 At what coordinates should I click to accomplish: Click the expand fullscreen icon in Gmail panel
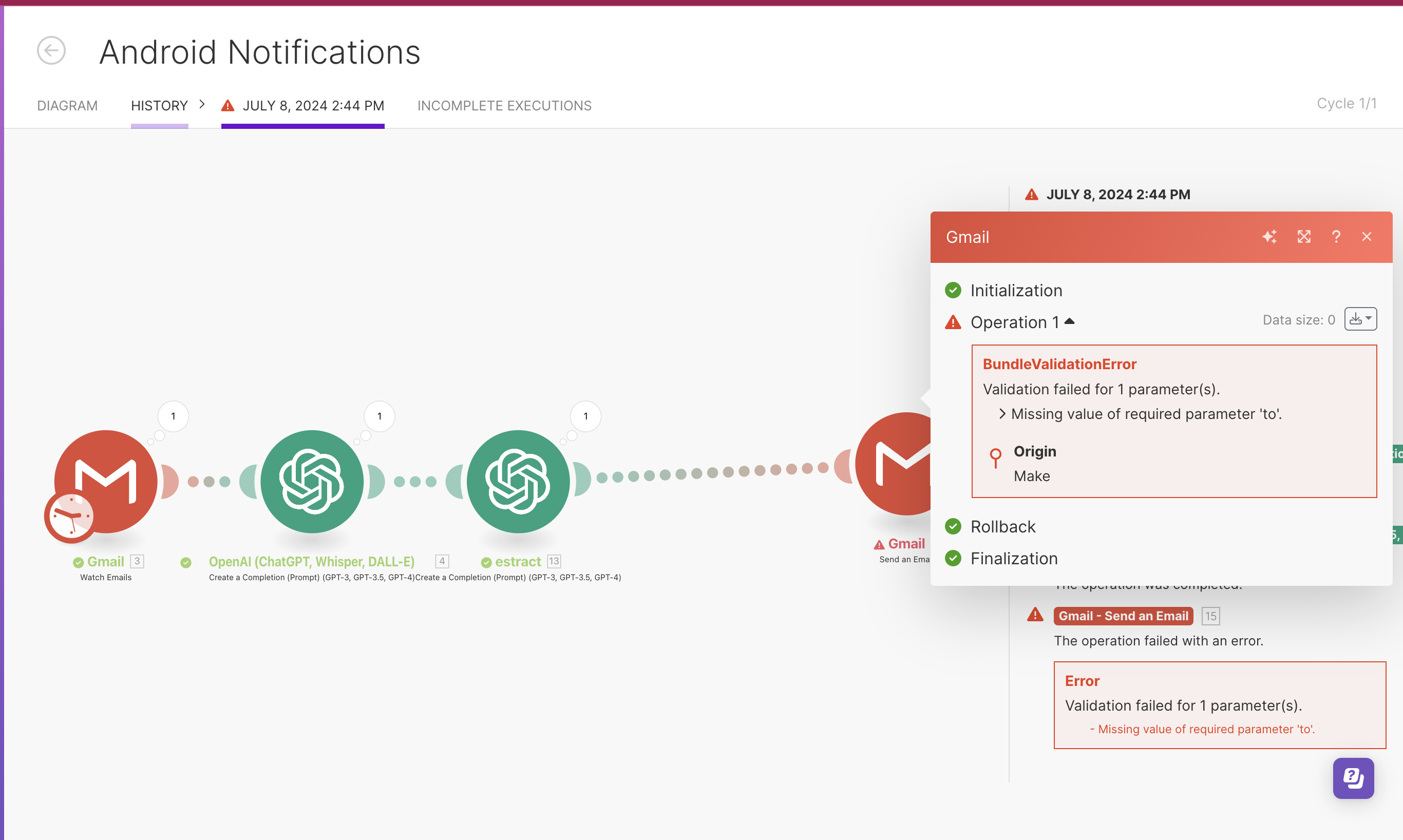point(1304,237)
